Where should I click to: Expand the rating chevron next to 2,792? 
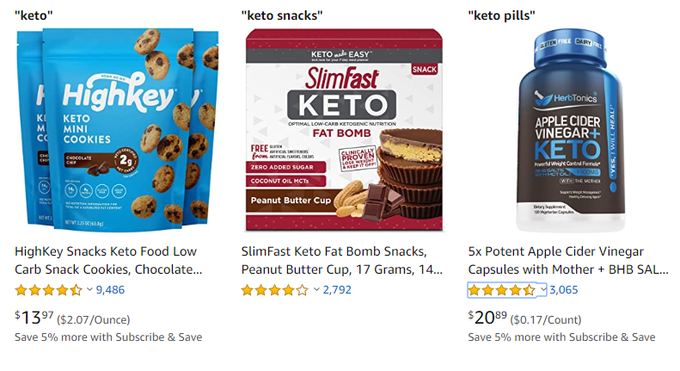click(317, 289)
